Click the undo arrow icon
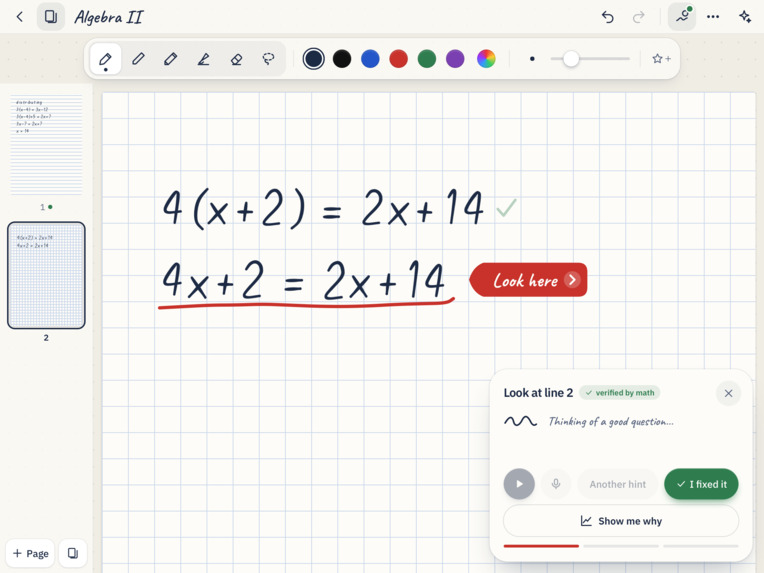Image resolution: width=764 pixels, height=573 pixels. tap(608, 17)
